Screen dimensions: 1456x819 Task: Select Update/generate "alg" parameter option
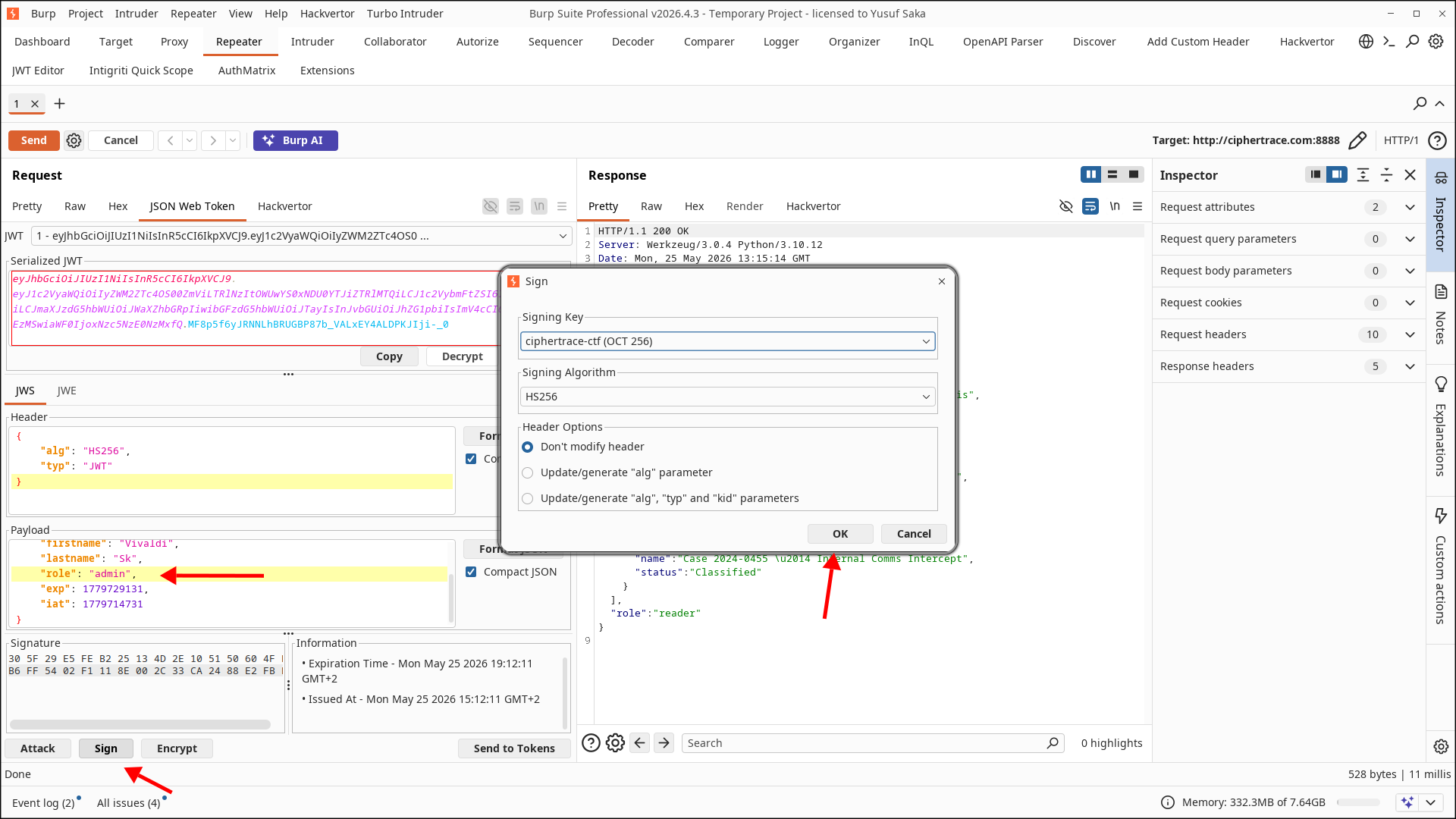pos(527,473)
